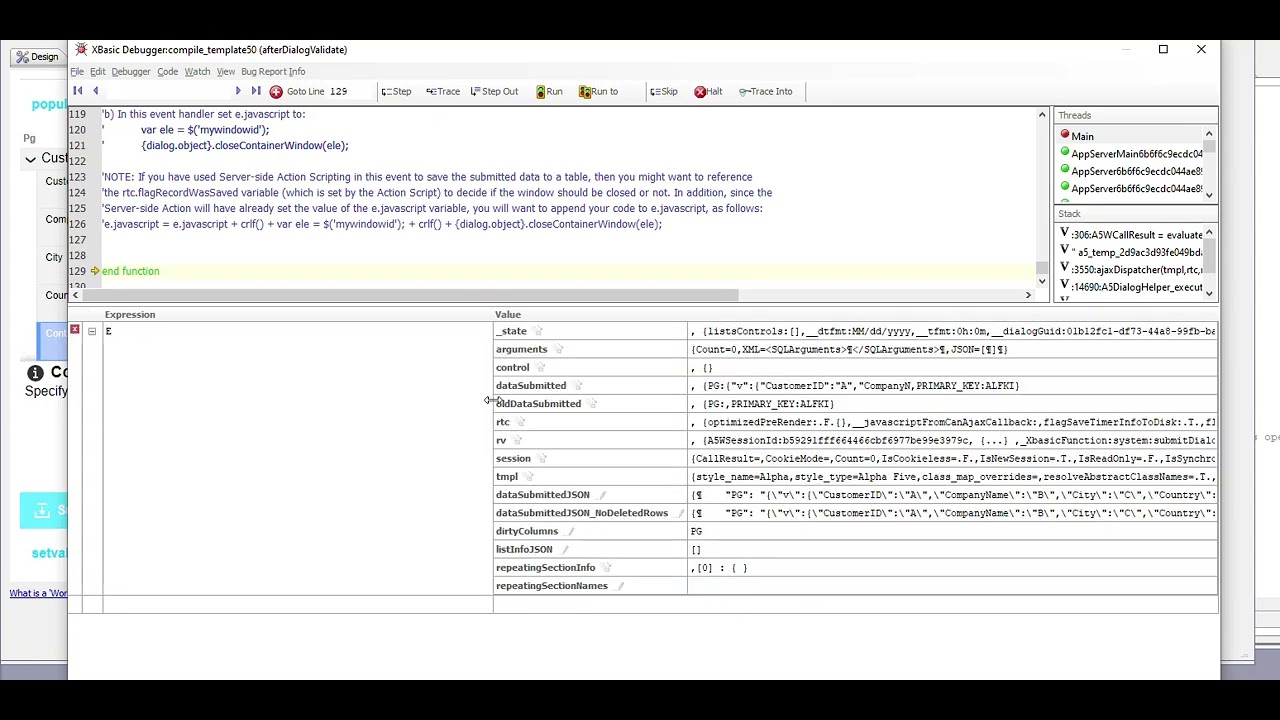Click the red Goto Line icon

tap(276, 92)
